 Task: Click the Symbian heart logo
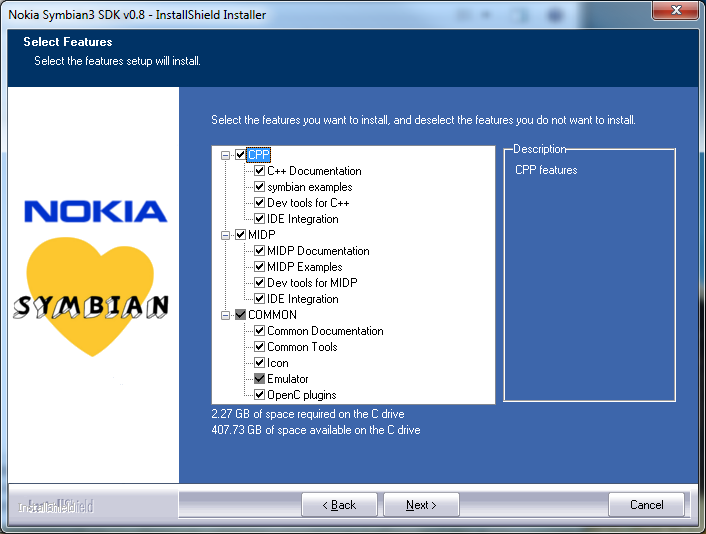91,297
